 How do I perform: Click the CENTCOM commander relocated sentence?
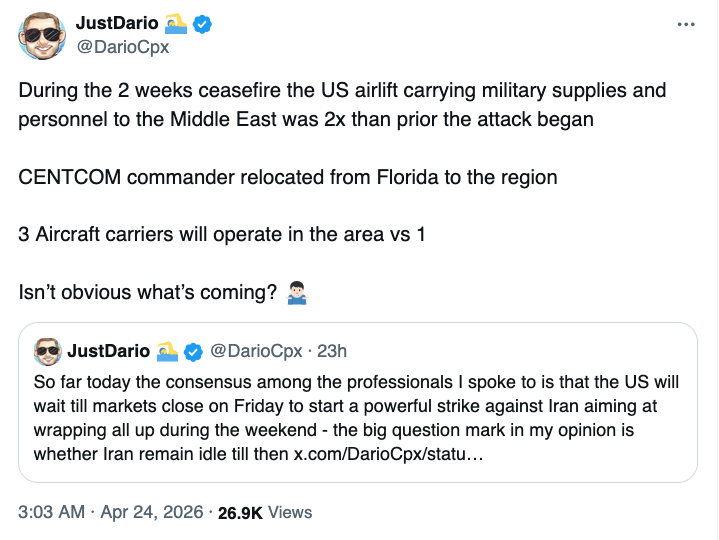tap(288, 177)
